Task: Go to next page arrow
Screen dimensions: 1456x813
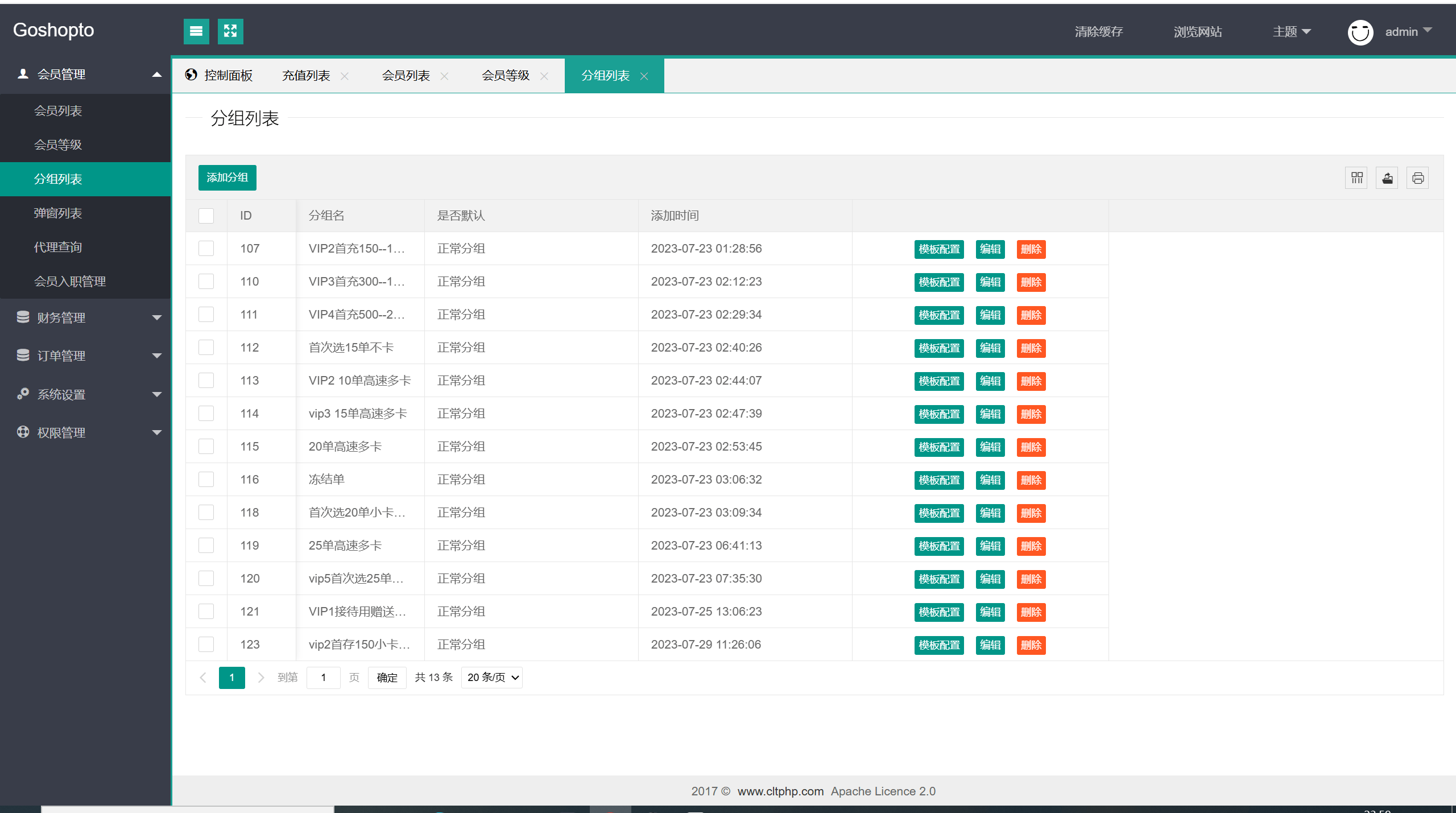Action: [x=260, y=678]
